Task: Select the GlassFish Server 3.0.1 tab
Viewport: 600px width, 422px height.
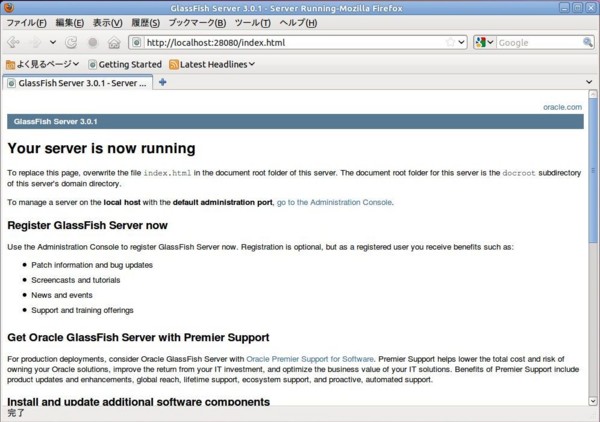Action: point(78,83)
